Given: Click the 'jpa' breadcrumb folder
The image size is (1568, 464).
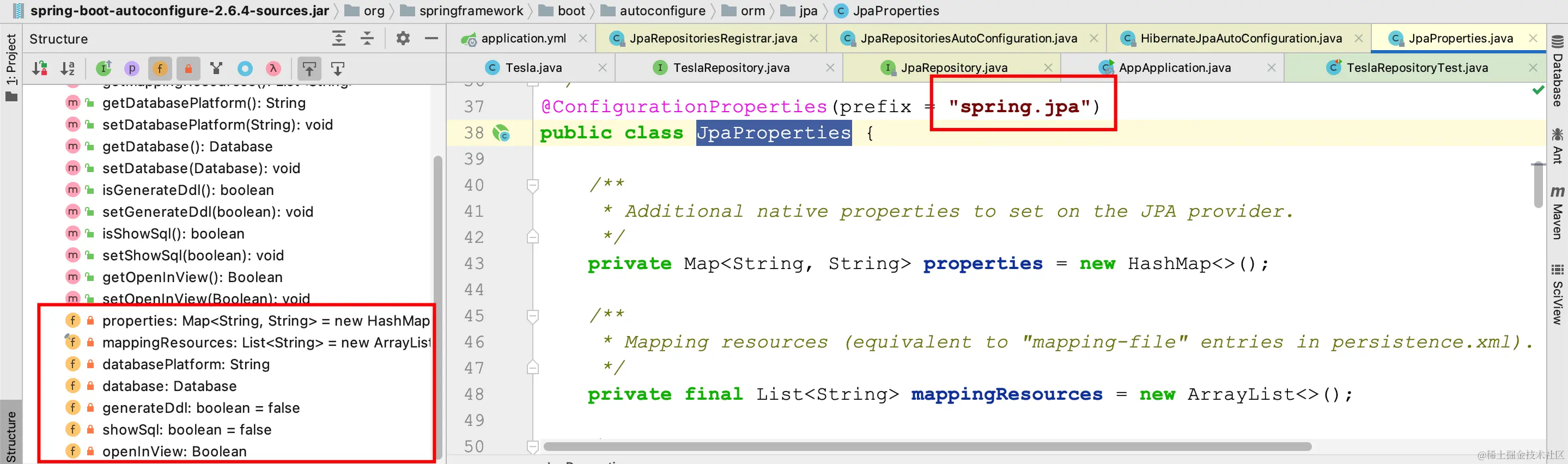Looking at the screenshot, I should pos(800,10).
